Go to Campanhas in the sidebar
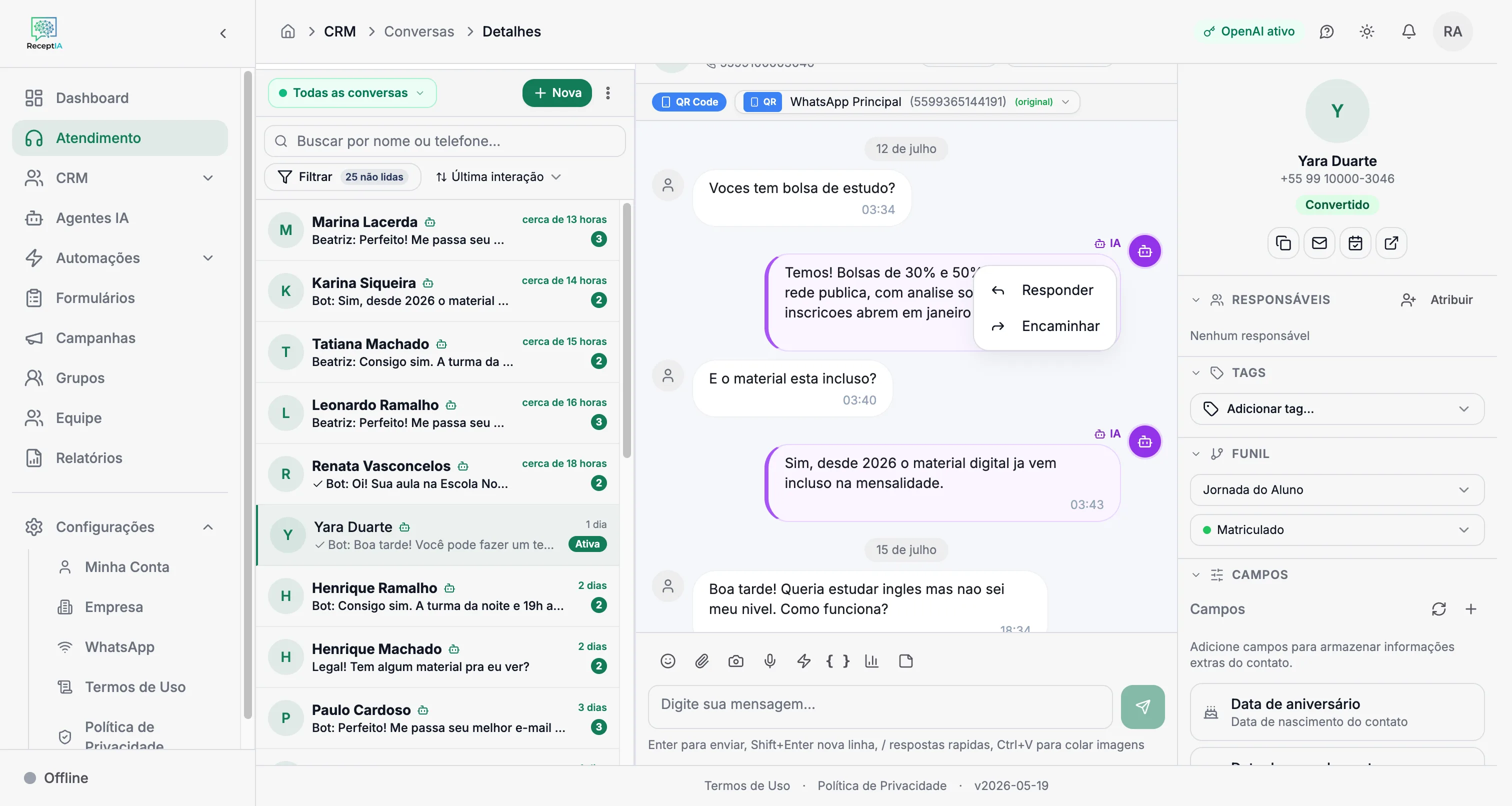Image resolution: width=1512 pixels, height=806 pixels. point(119,338)
